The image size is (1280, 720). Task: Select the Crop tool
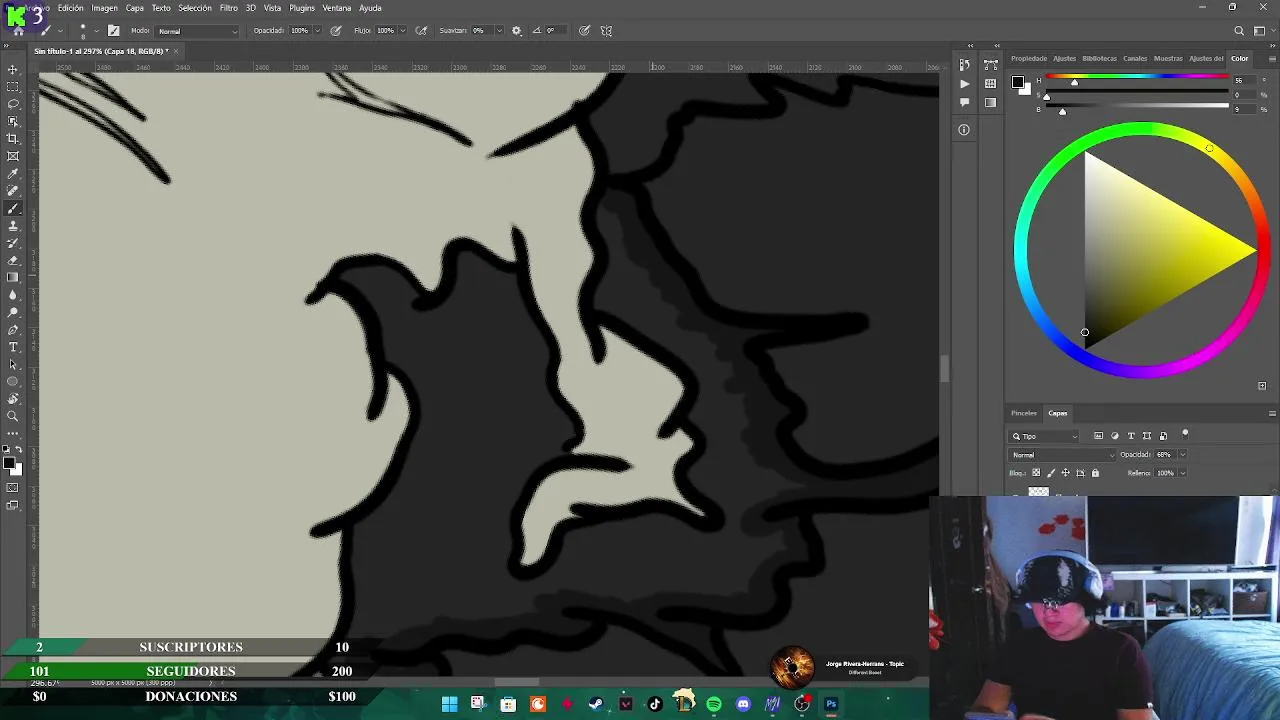13,139
